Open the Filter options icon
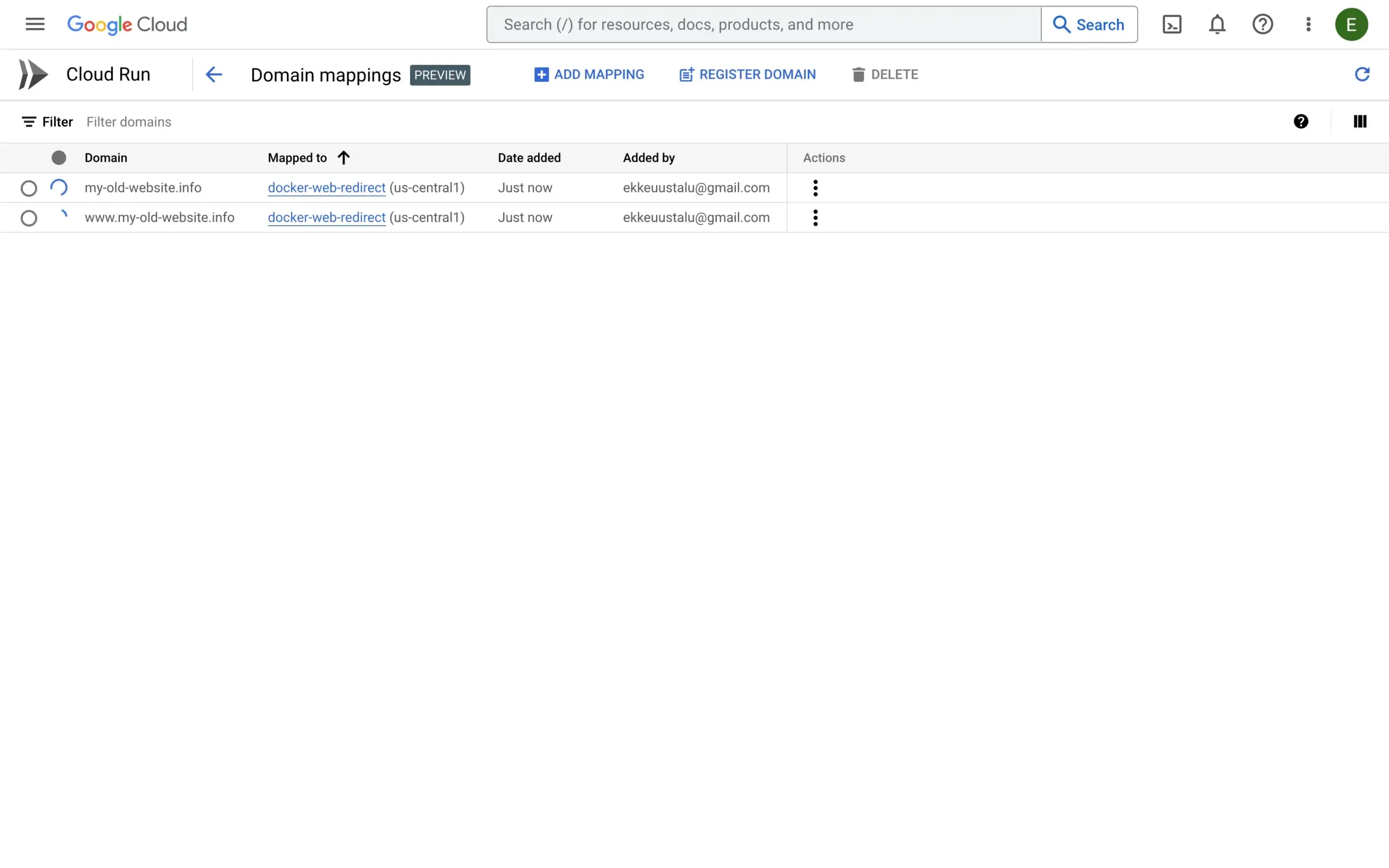 click(29, 121)
